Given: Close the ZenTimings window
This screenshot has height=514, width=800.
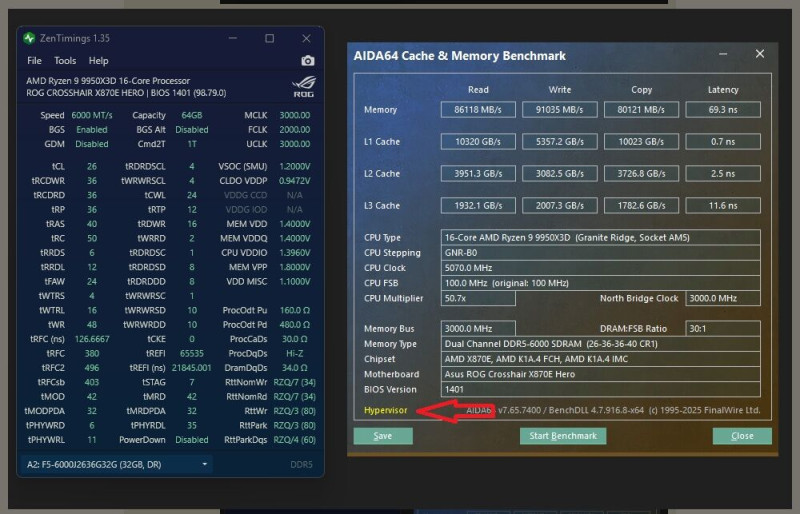Looking at the screenshot, I should pyautogui.click(x=306, y=38).
